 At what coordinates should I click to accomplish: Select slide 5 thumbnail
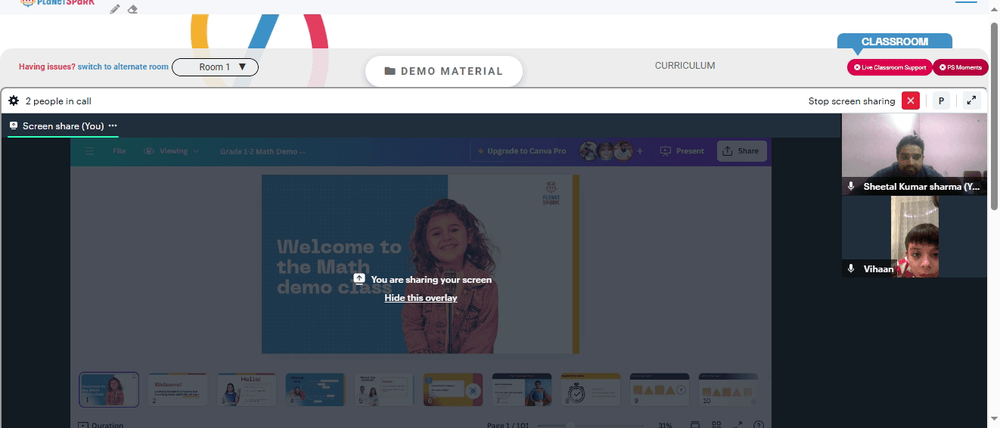coord(385,390)
